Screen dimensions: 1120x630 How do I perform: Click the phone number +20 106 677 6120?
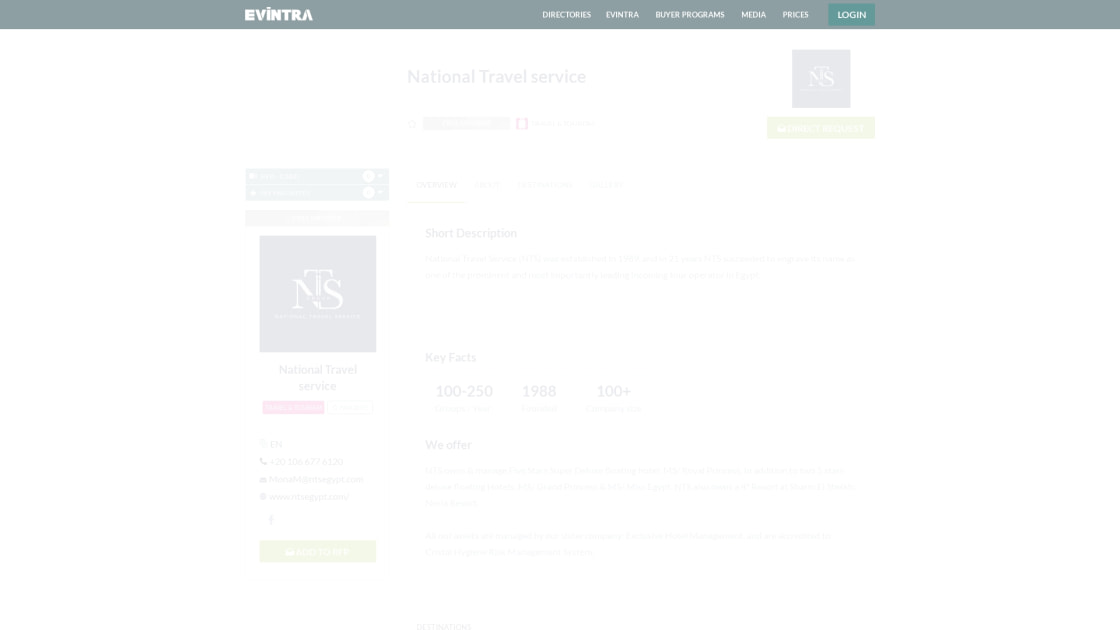coord(306,461)
